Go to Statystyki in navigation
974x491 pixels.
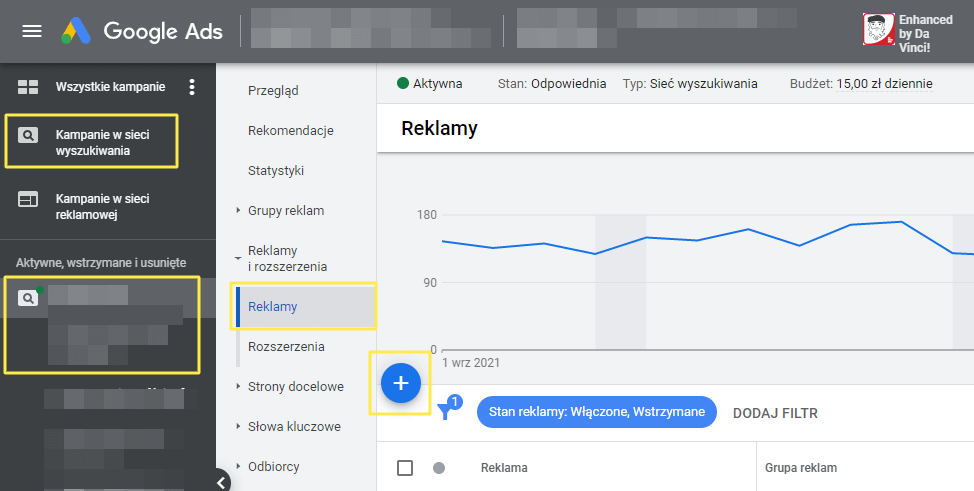click(276, 171)
